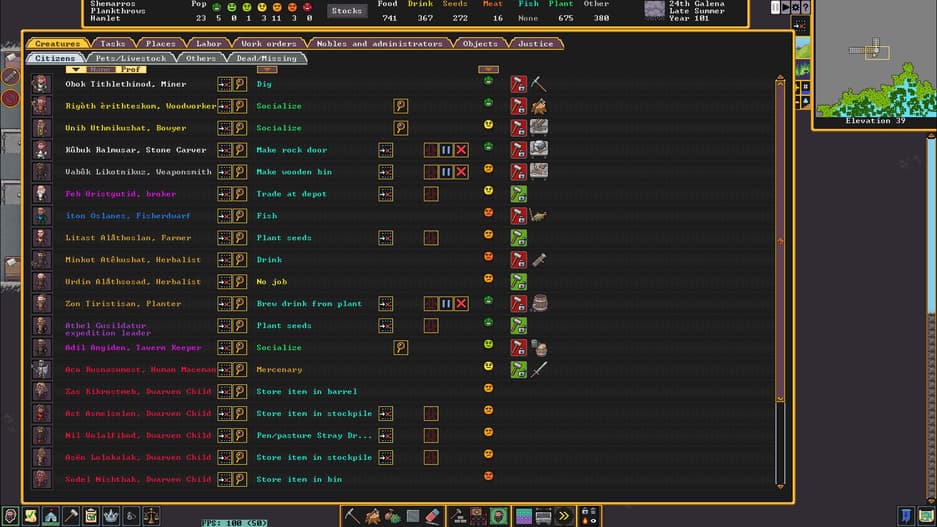Zoom to the Trade at depot job
The width and height of the screenshot is (937, 527).
pyautogui.click(x=385, y=194)
